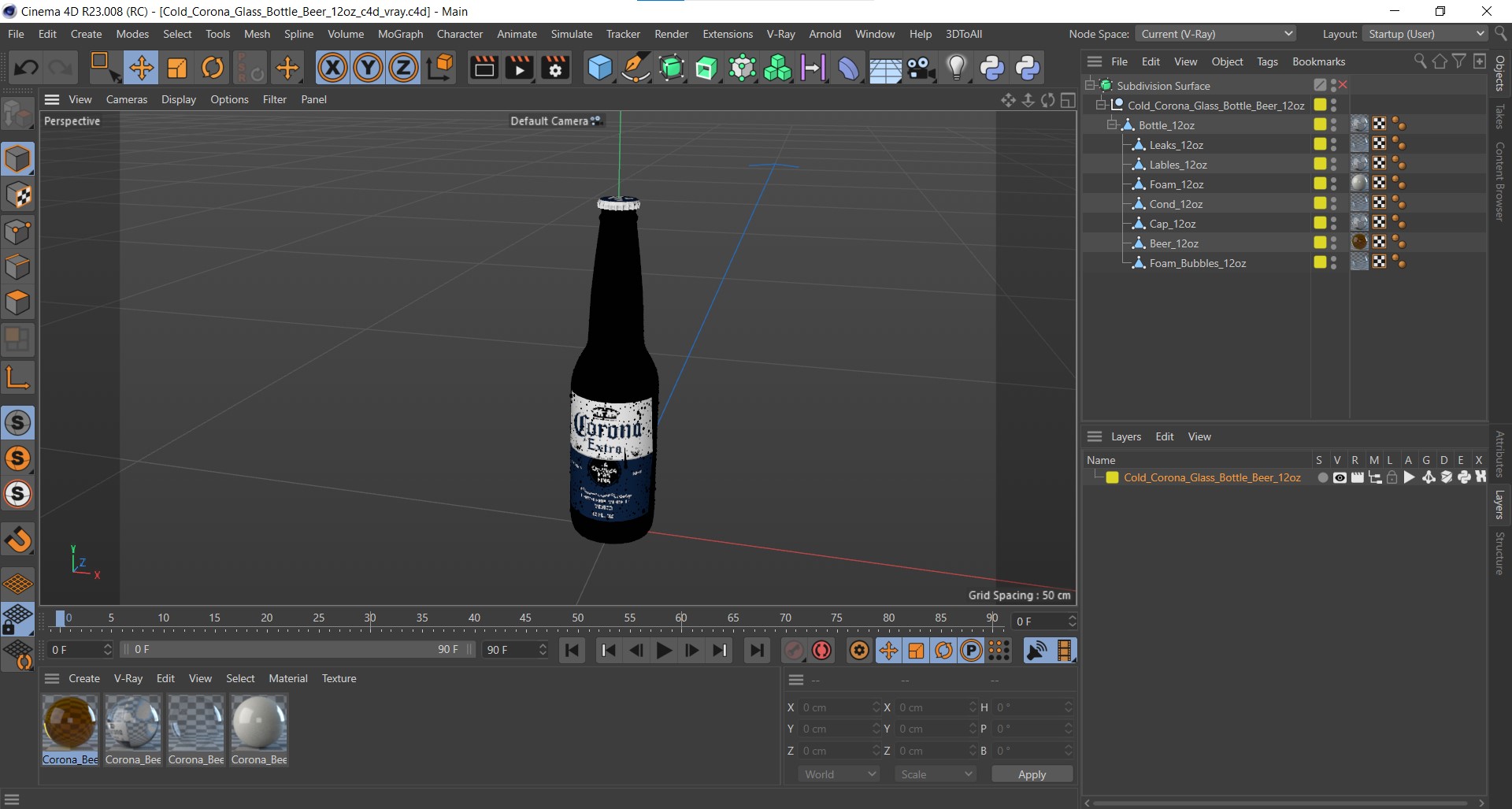The image size is (1512, 809).
Task: Open Edit Render Settings icon
Action: click(555, 68)
